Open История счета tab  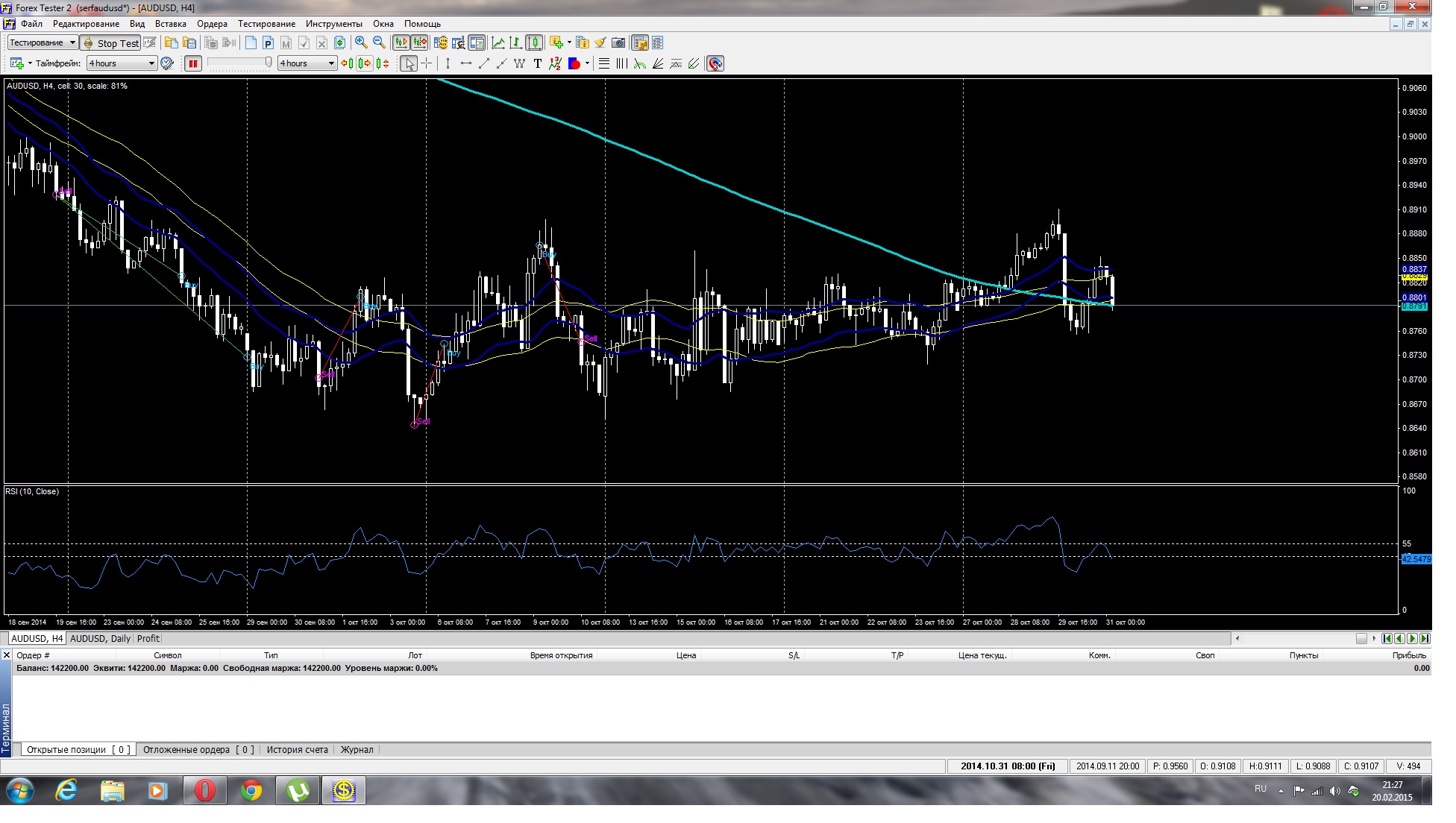click(297, 750)
